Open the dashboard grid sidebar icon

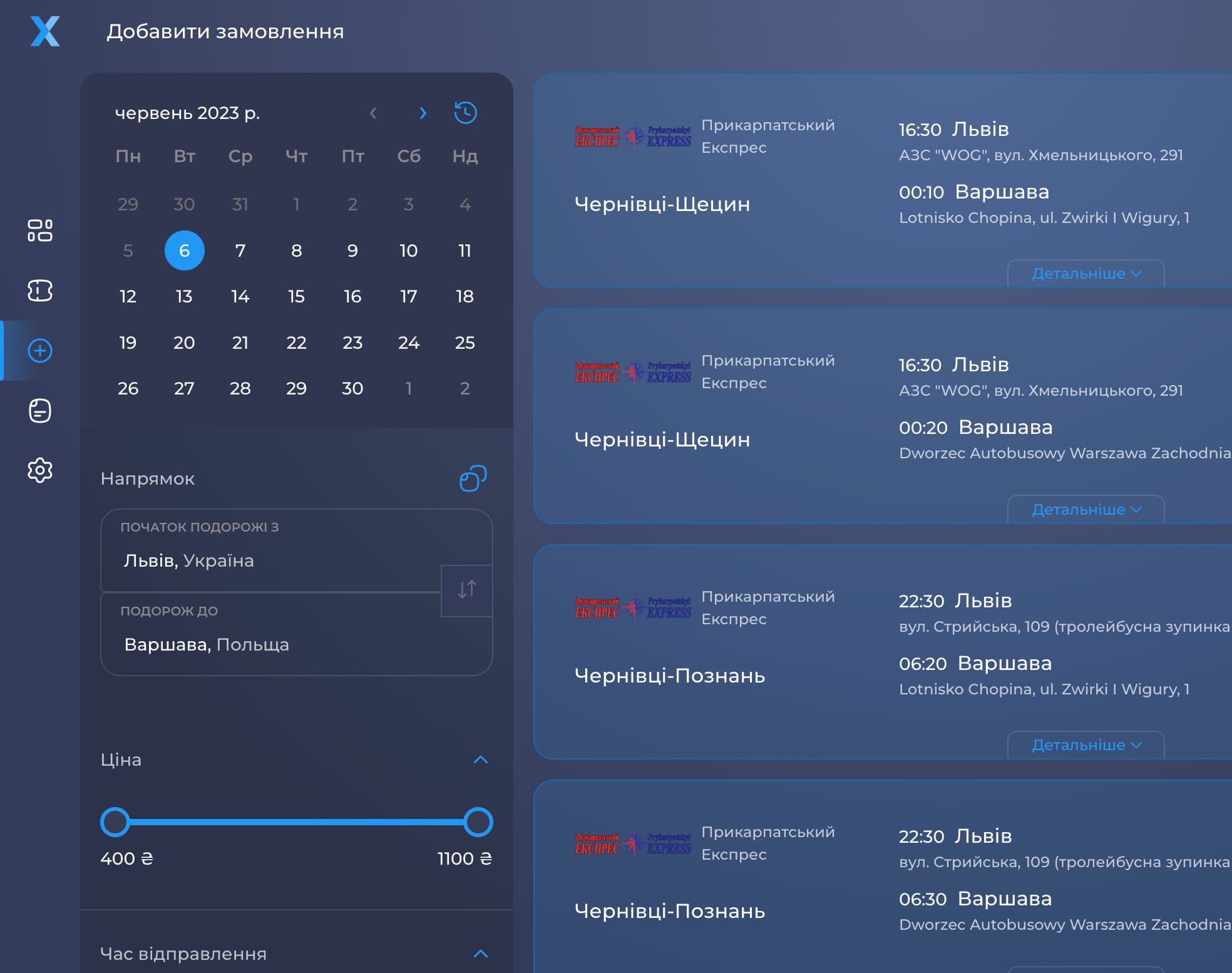(x=40, y=230)
